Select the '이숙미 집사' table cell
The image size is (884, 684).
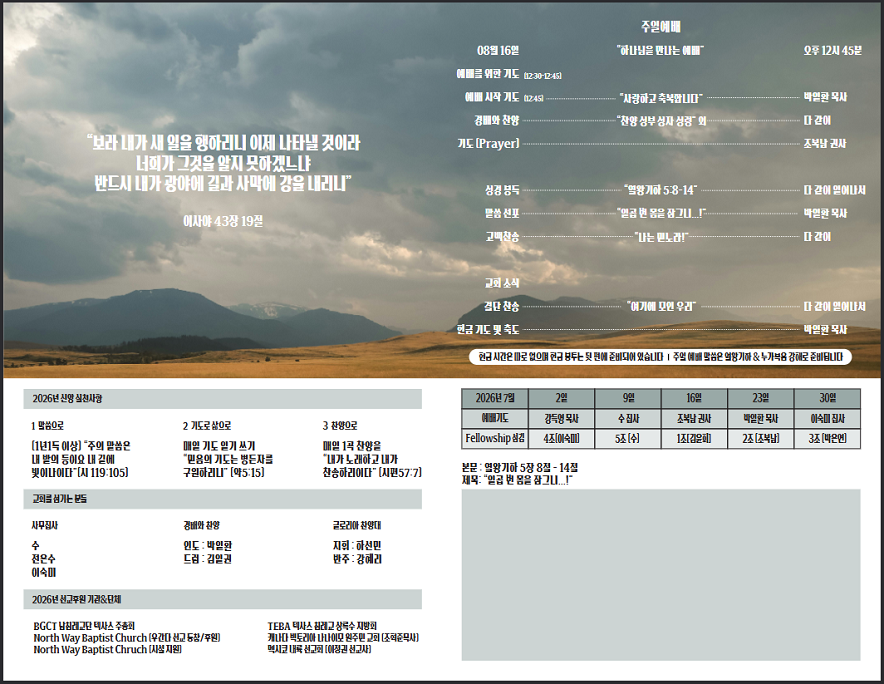coord(827,418)
